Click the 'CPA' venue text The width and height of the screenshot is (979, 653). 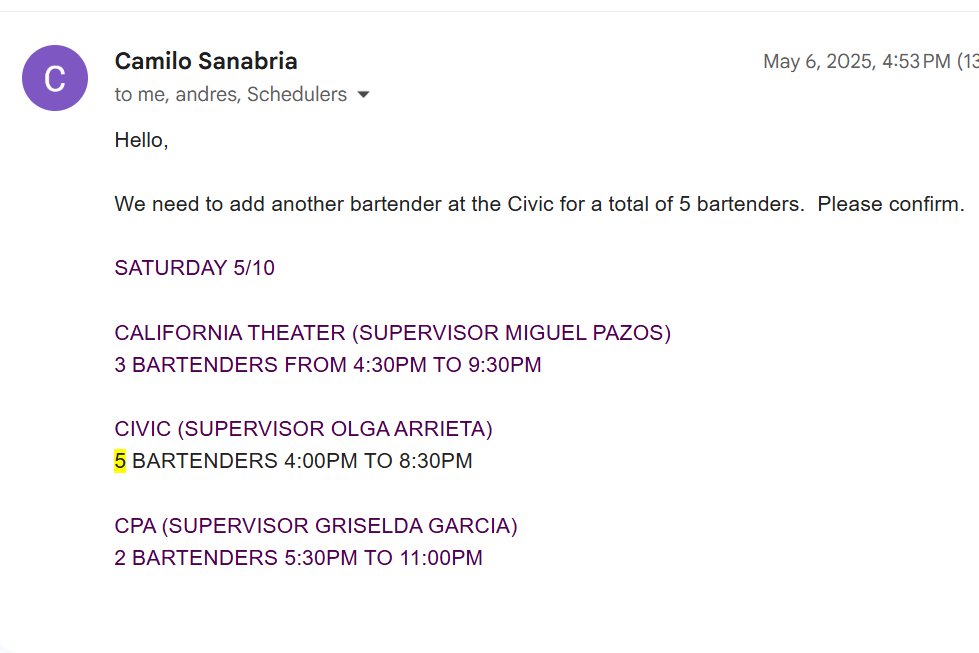(135, 526)
